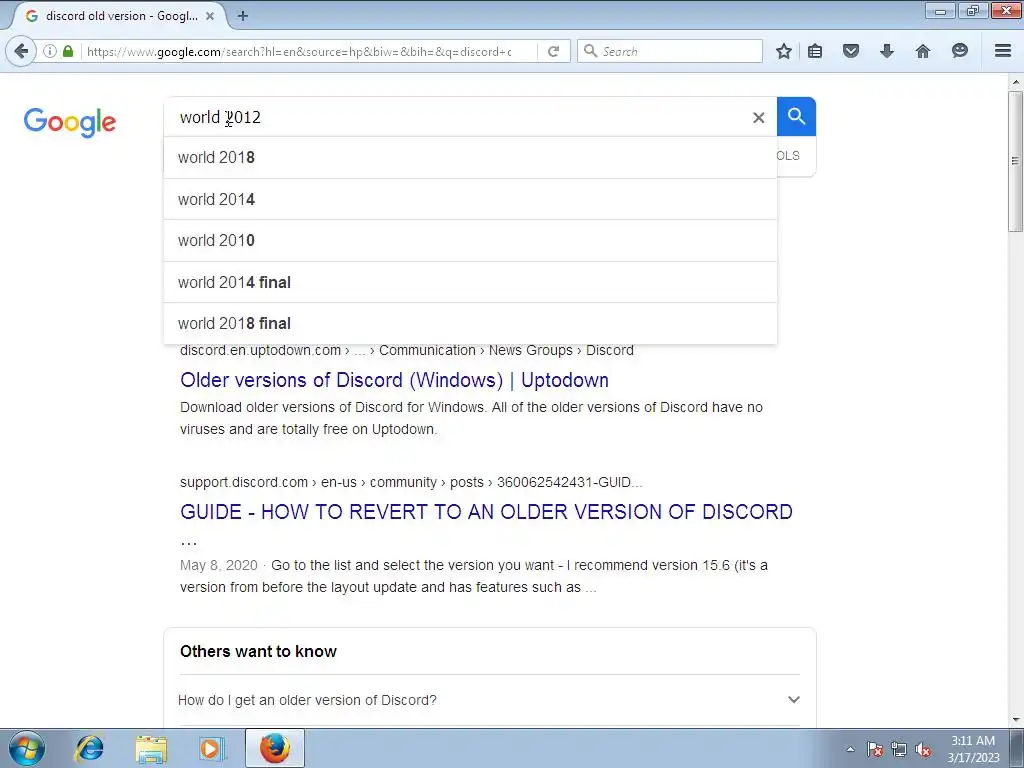This screenshot has height=768, width=1024.
Task: Click the Others want to know heading
Action: (259, 651)
